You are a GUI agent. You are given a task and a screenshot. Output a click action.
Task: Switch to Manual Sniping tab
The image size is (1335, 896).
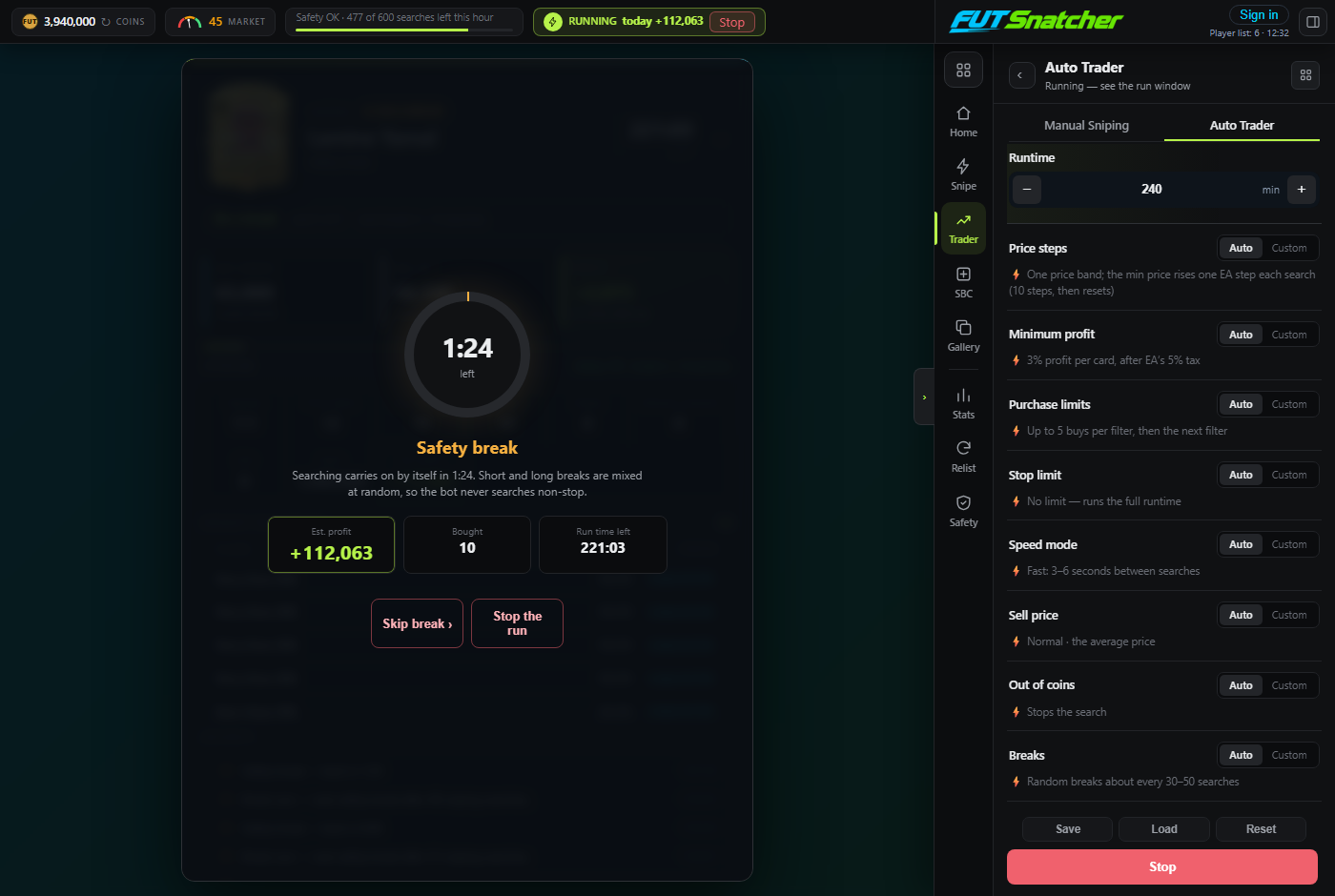[1086, 126]
